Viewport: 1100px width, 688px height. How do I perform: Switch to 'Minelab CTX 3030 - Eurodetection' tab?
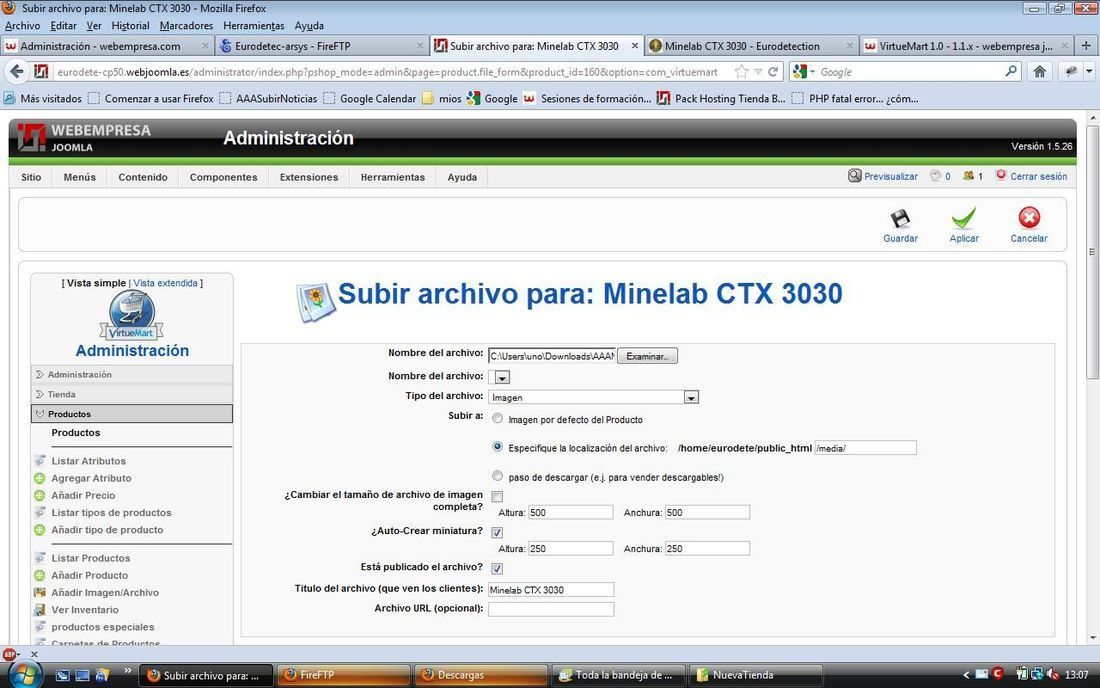pyautogui.click(x=752, y=46)
